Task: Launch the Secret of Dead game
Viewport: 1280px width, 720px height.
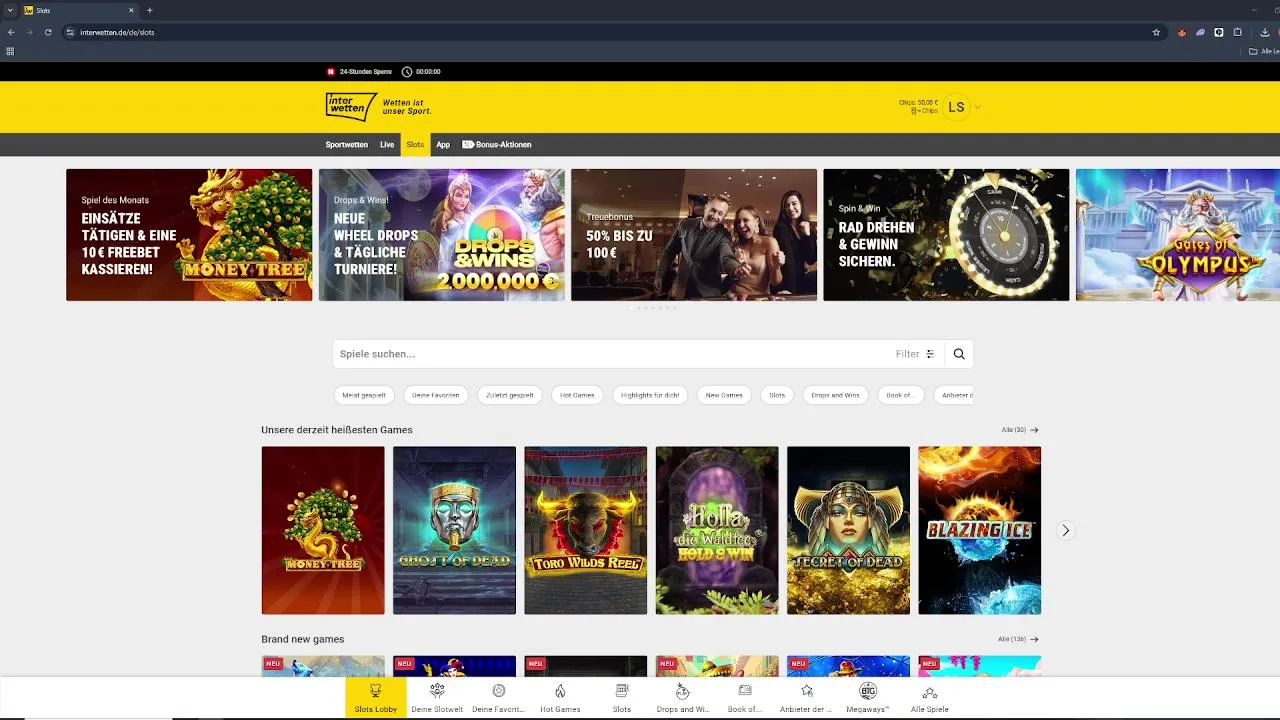Action: click(848, 530)
